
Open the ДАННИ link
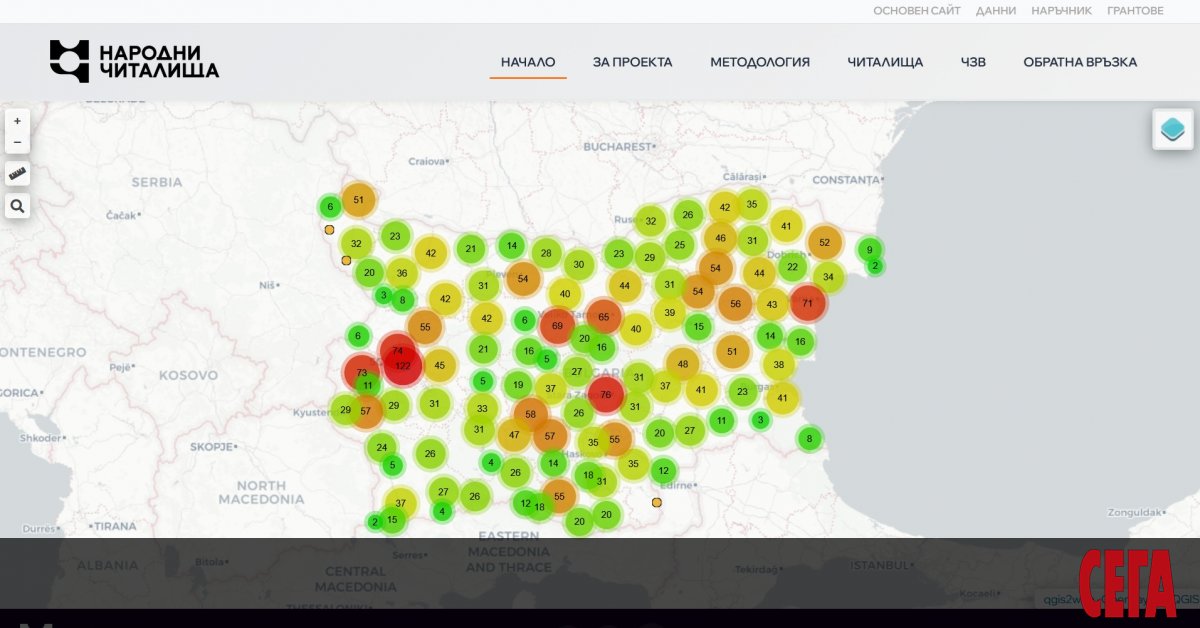[996, 11]
